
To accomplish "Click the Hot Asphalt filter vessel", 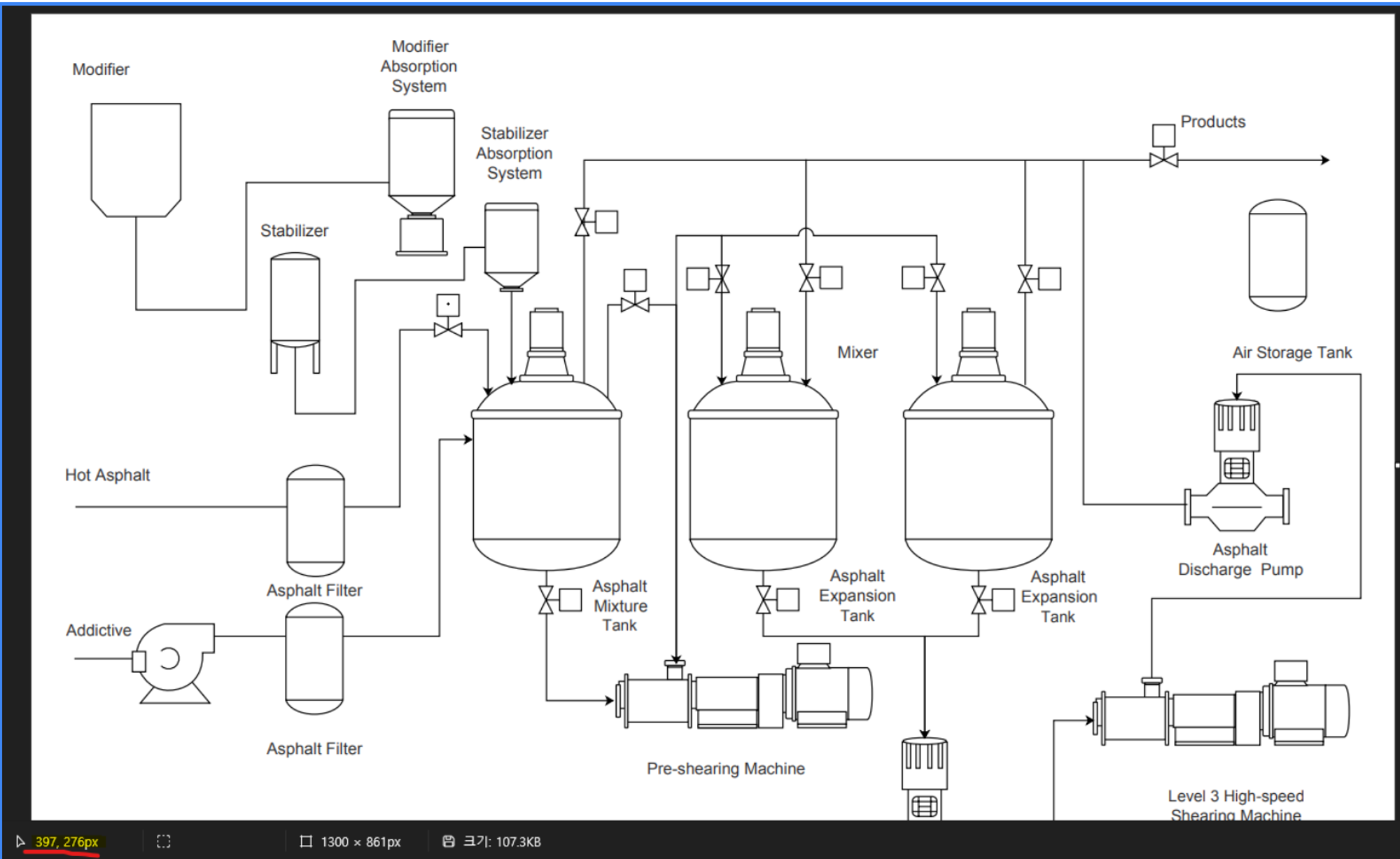I will [x=316, y=520].
